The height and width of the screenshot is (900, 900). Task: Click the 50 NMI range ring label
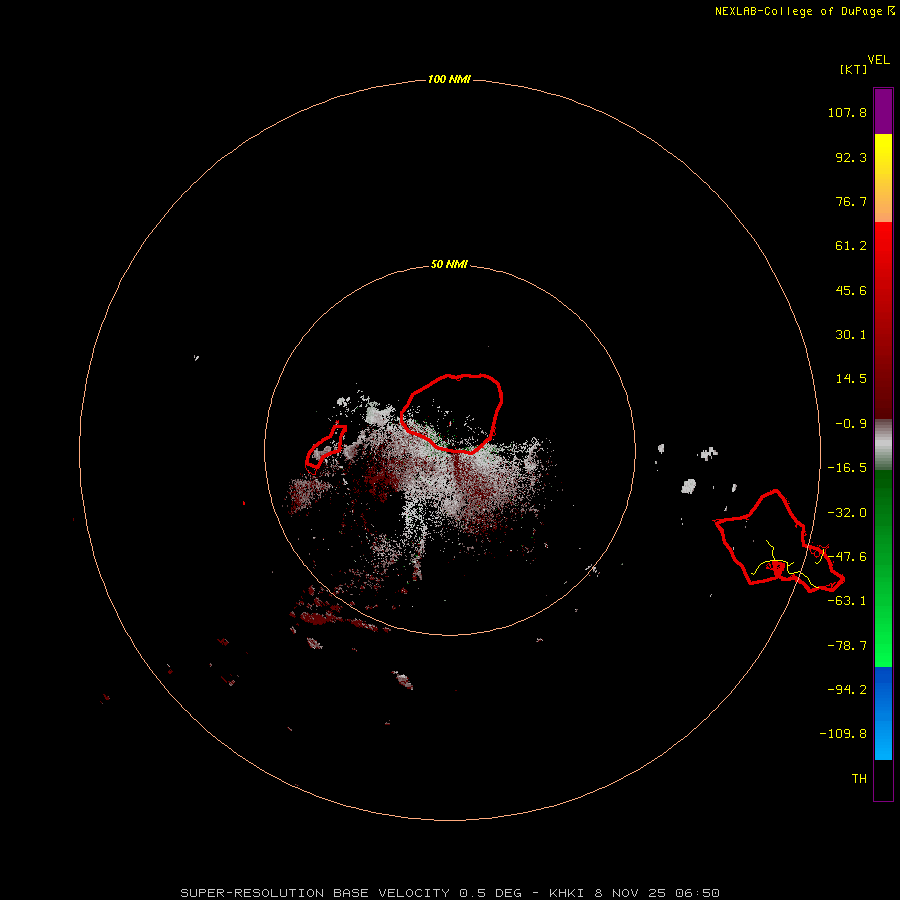pyautogui.click(x=449, y=265)
